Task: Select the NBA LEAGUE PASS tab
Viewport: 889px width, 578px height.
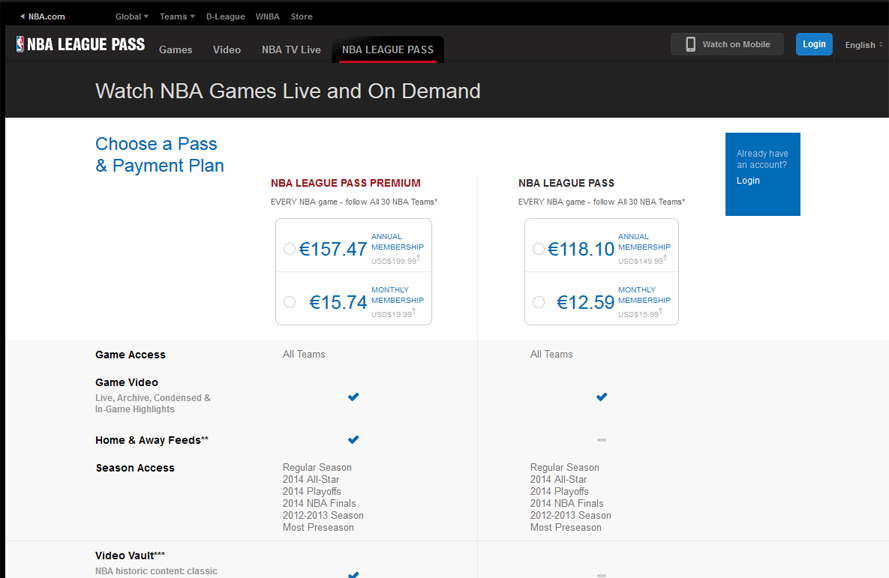Action: [x=388, y=49]
